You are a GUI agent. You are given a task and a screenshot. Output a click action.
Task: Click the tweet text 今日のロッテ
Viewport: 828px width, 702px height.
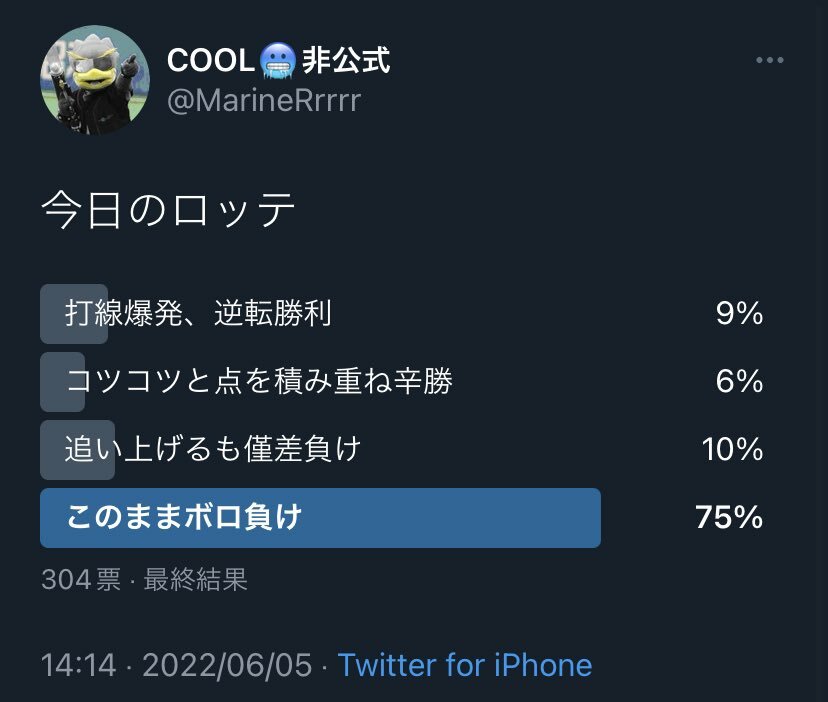[x=169, y=211]
